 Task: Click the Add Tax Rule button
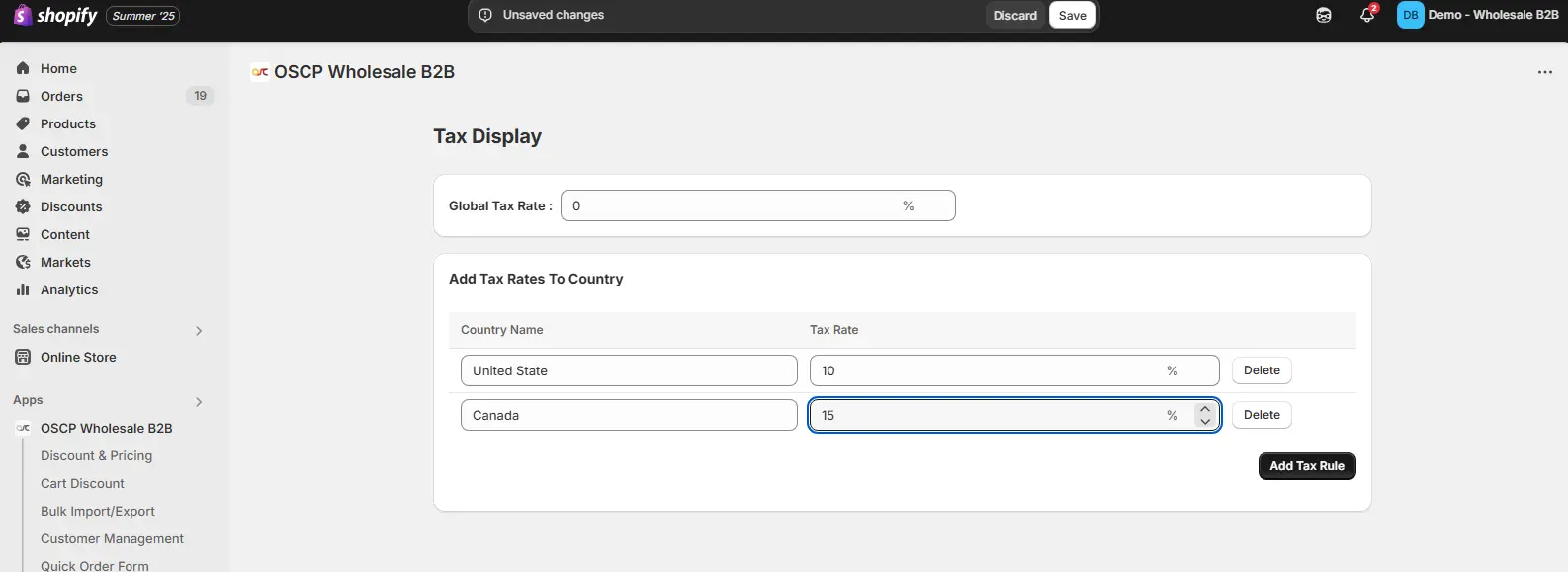pos(1306,466)
